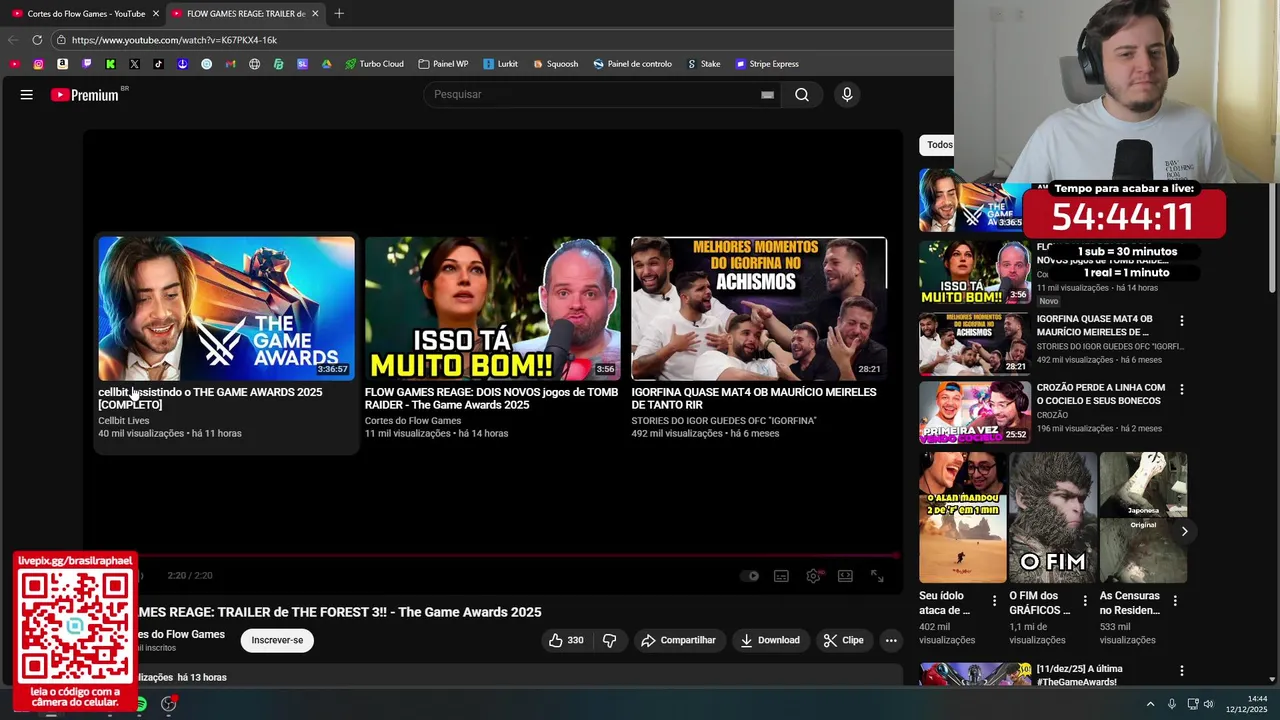
Task: Click the Download button
Action: 770,640
